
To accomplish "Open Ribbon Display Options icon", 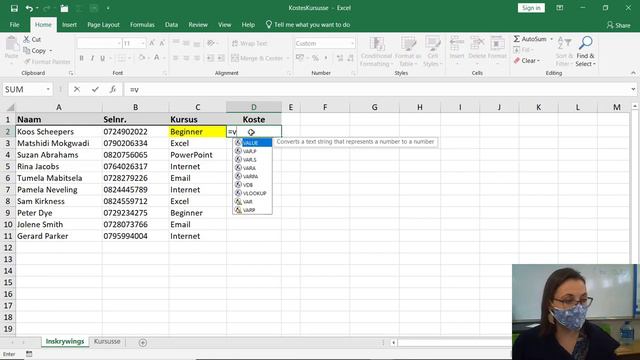I will (x=560, y=8).
